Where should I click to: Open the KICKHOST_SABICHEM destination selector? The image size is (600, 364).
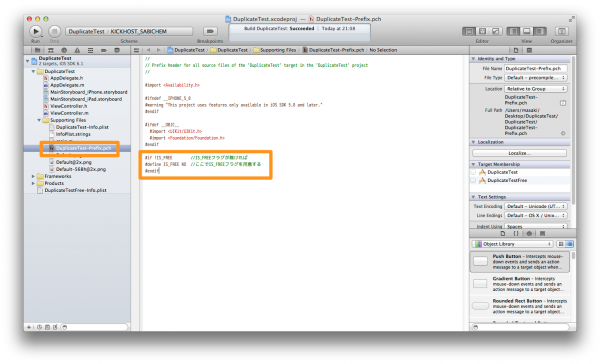click(139, 31)
